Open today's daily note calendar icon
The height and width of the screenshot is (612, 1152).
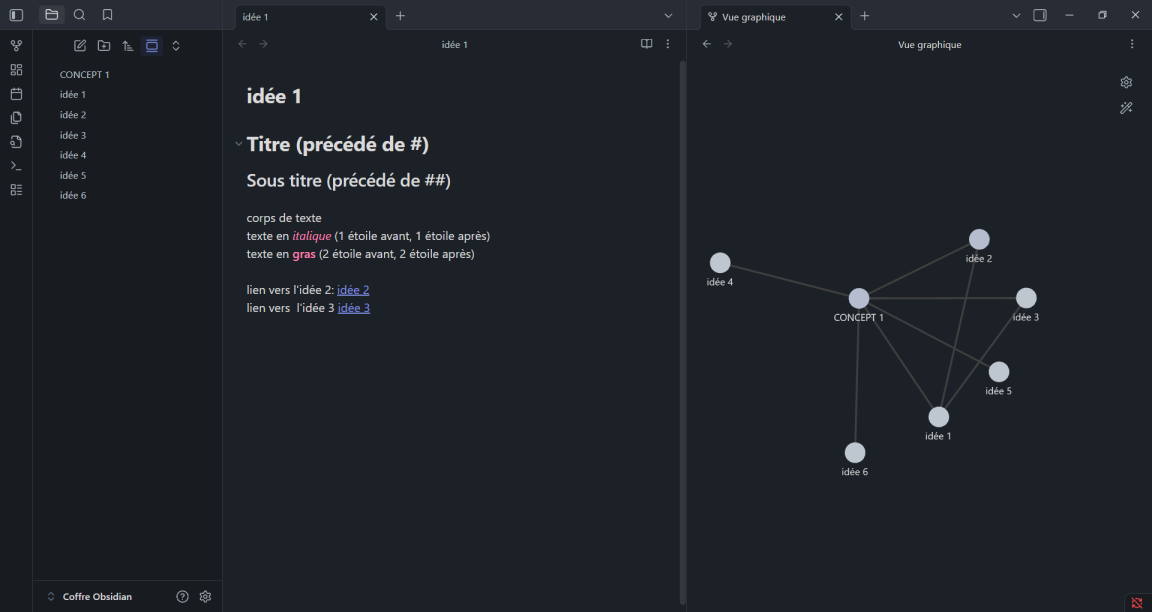tap(16, 94)
